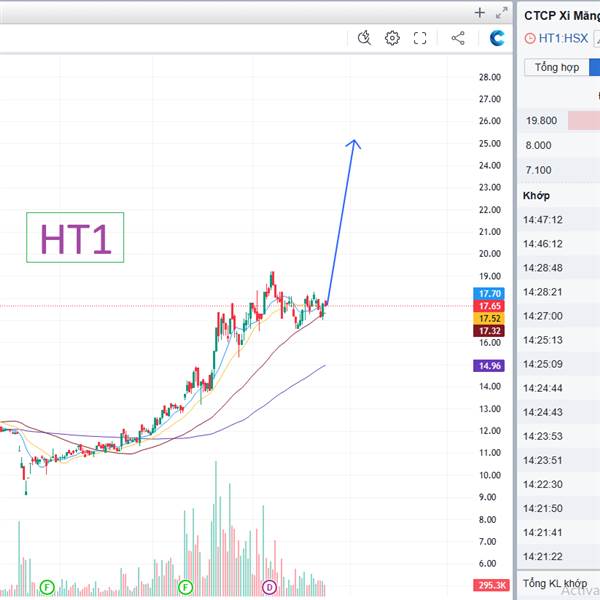600x600 pixels.
Task: Click the 17.70 blue price label
Action: (x=489, y=293)
